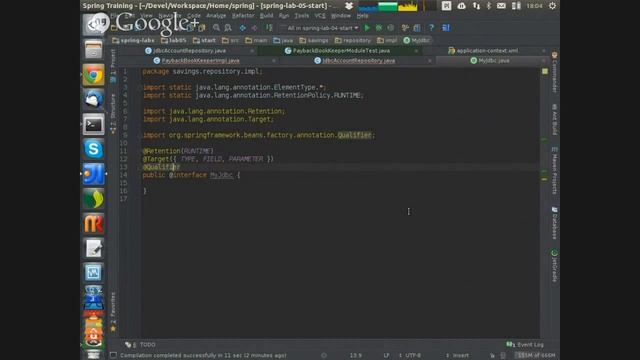Click the Make Project icon
The width and height of the screenshot is (640, 360).
269,28
